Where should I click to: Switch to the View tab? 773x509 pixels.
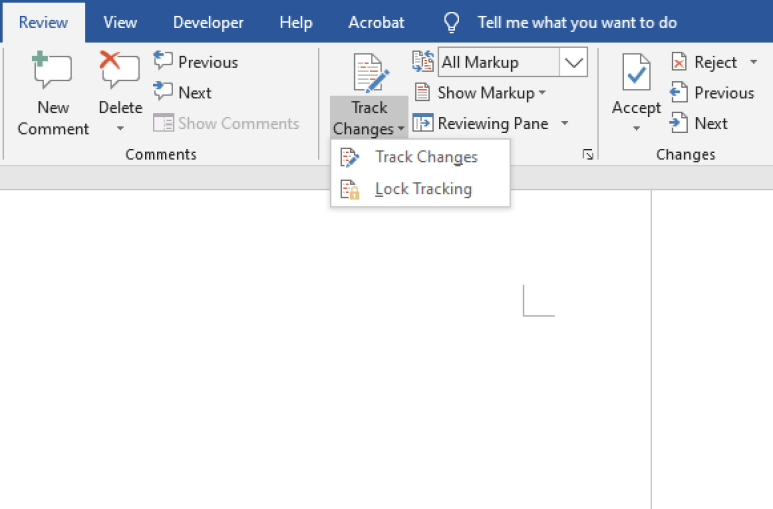click(x=120, y=22)
